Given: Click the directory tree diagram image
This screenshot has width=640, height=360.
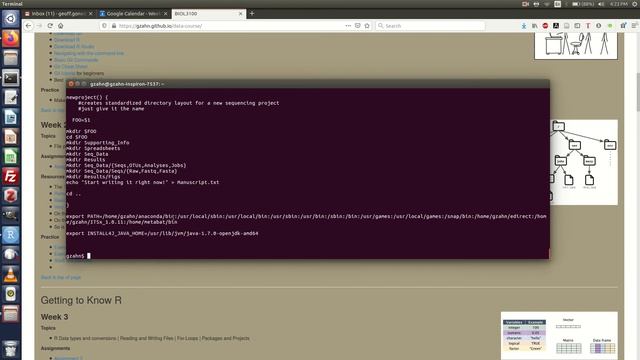Looking at the screenshot, I should 584,162.
